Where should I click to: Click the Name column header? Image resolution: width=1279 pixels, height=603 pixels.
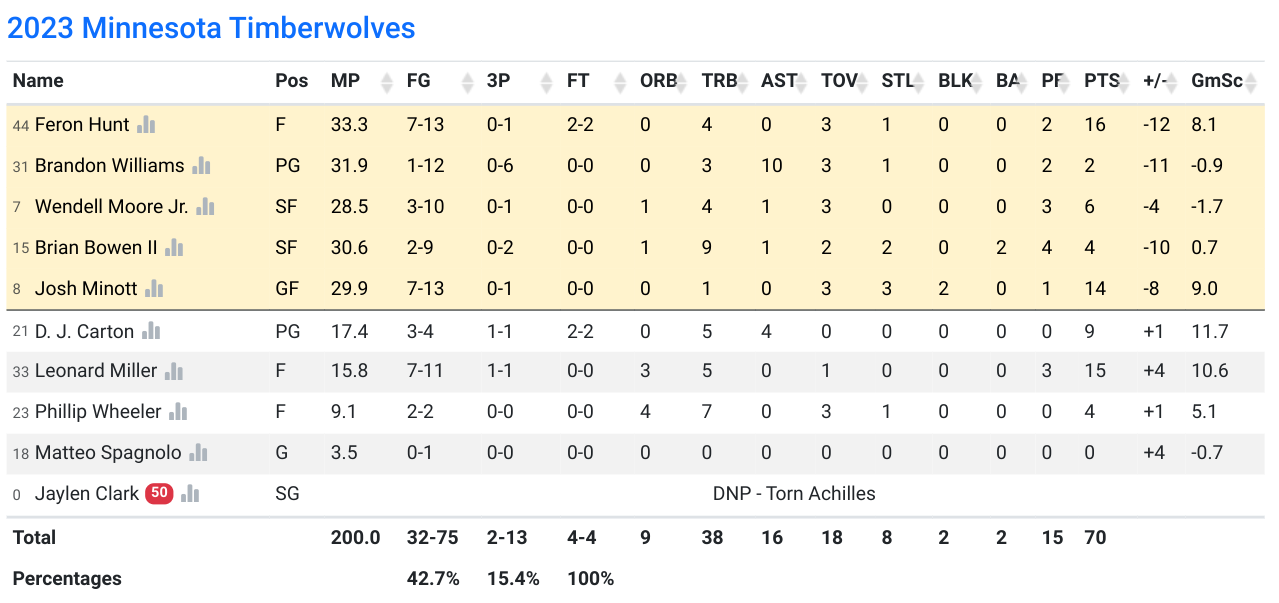38,81
